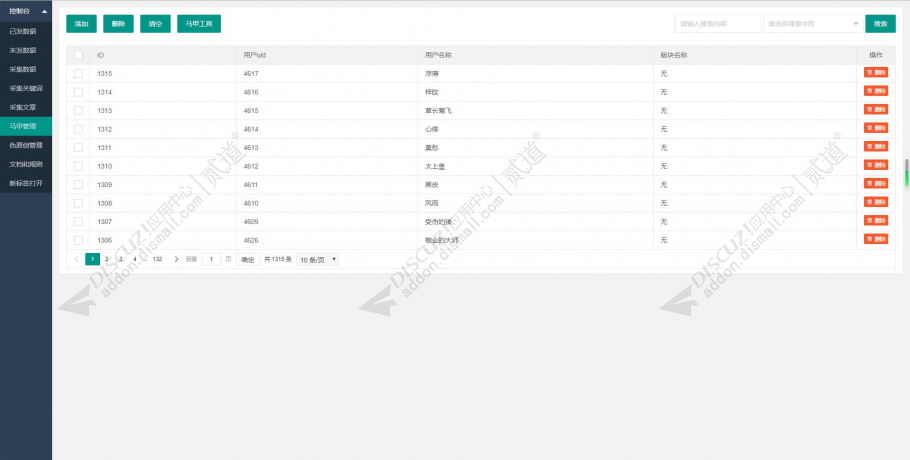
Task: Check the box for row ID 1310
Action: [x=78, y=166]
